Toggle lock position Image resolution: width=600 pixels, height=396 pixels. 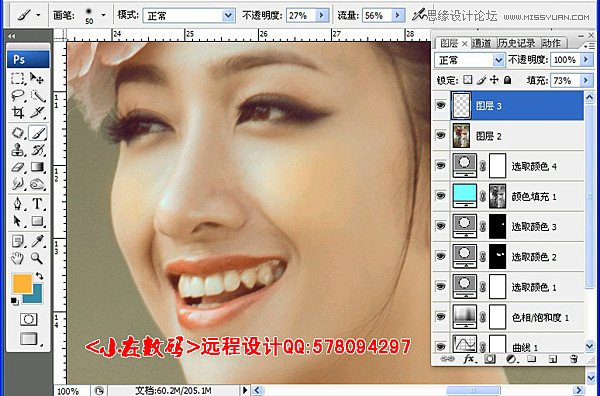(494, 80)
